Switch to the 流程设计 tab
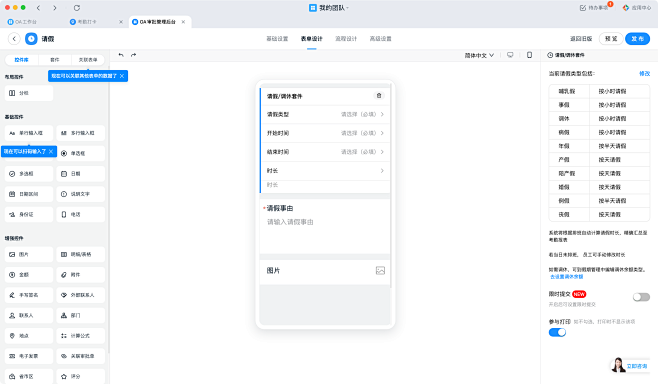The image size is (658, 384). 346,39
